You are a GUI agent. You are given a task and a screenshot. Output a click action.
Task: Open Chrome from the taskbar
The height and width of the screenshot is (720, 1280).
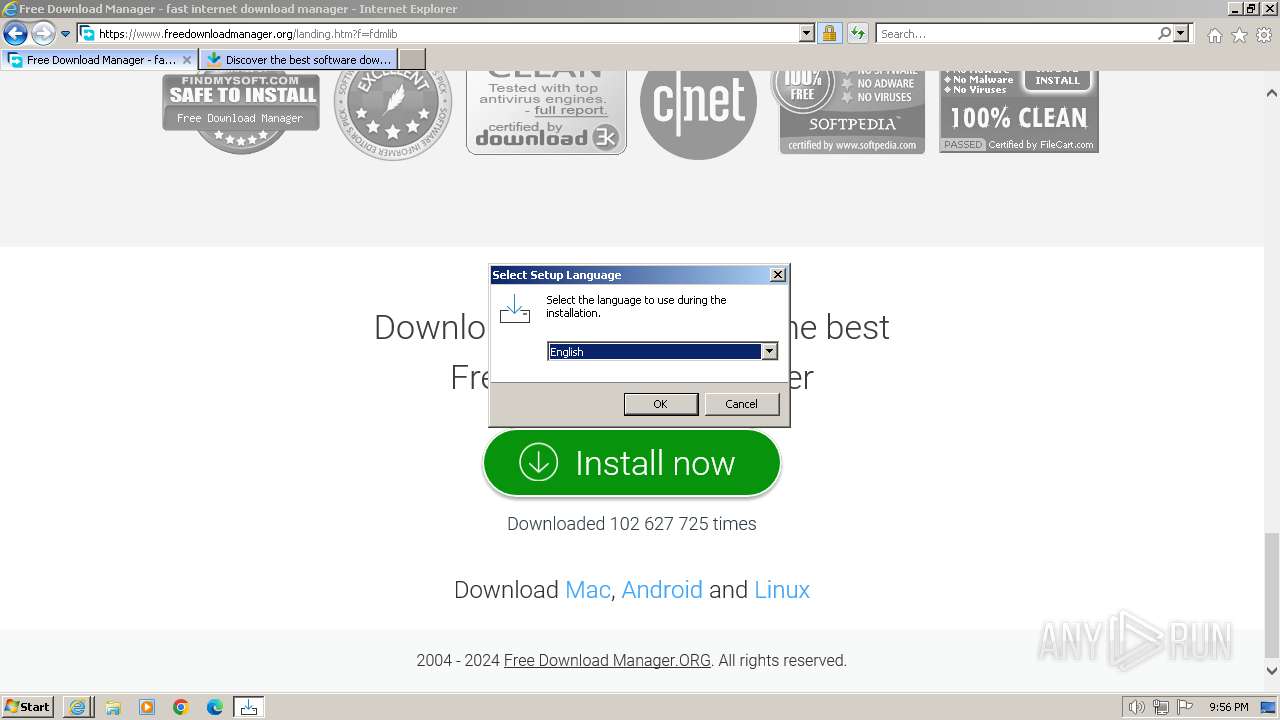181,707
